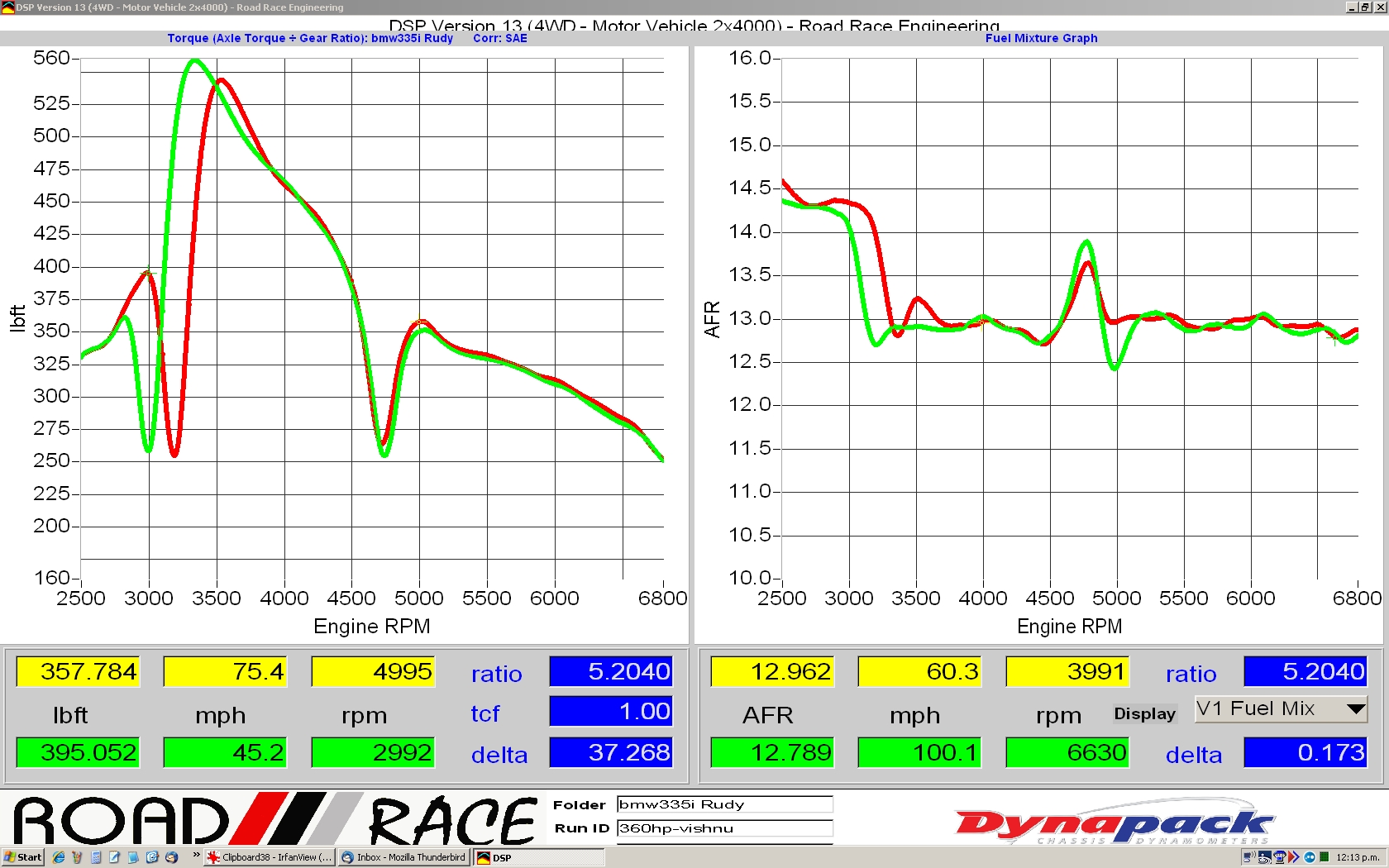The width and height of the screenshot is (1389, 868).
Task: Click the AFR delta value 0.173
Action: pos(1305,752)
